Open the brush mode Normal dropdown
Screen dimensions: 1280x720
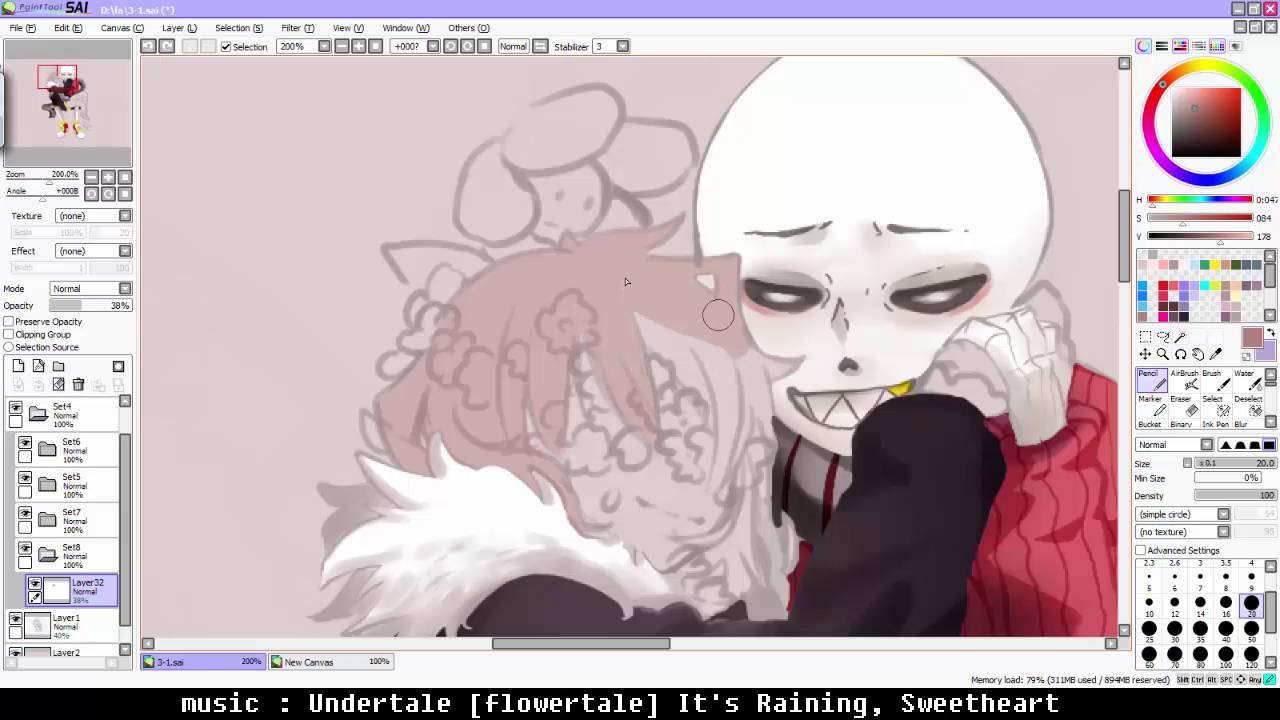click(x=1206, y=445)
